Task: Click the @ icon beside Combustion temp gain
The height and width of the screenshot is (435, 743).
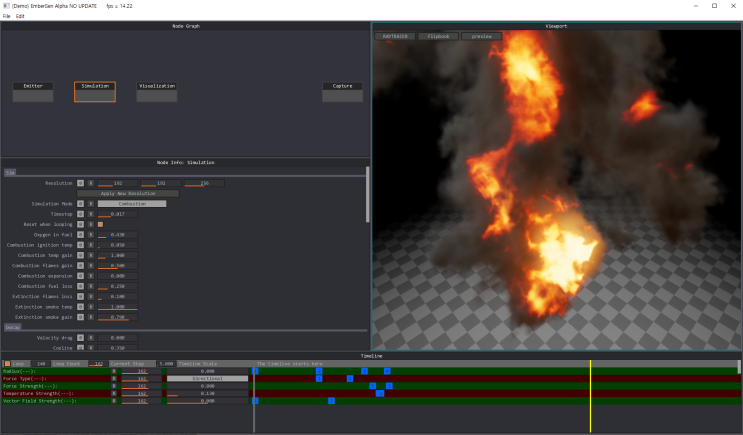Action: click(81, 255)
